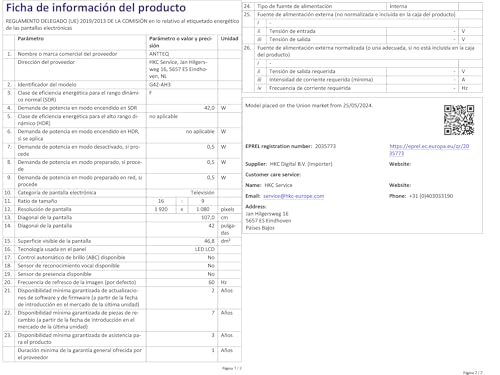Click the 'LED LCD' panel technology value
The image size is (500, 375).
tap(205, 249)
